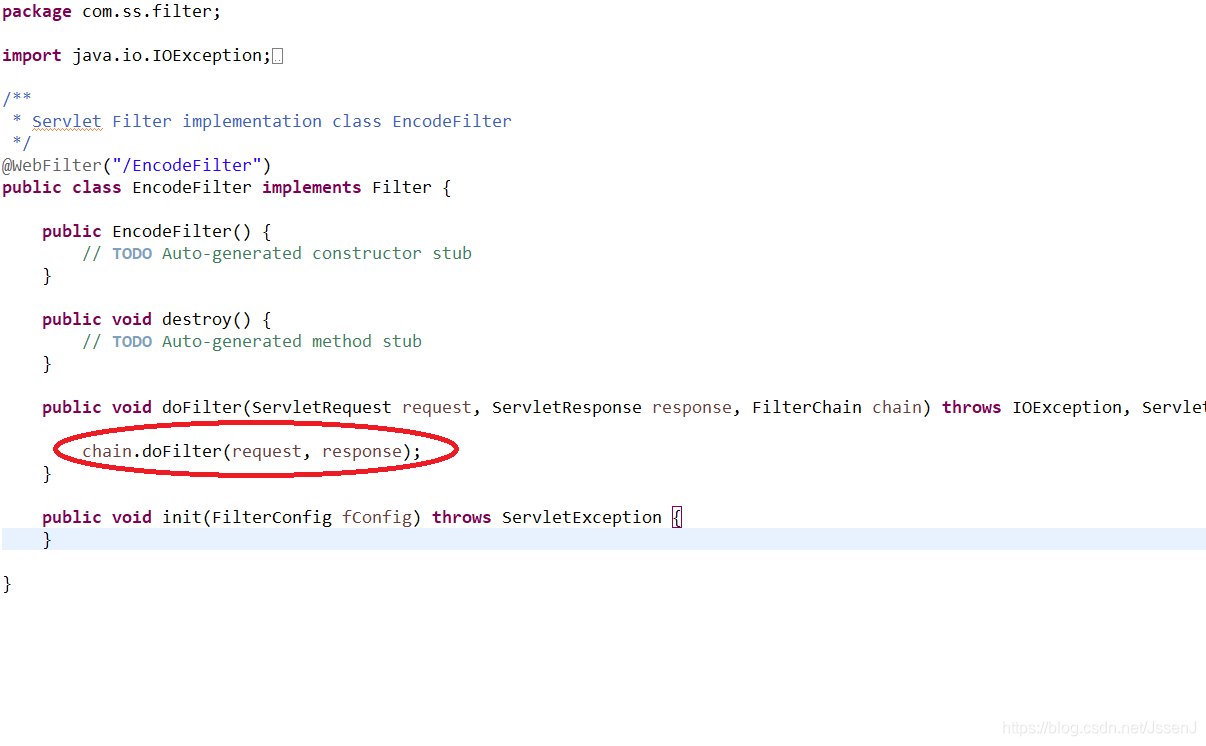1206x746 pixels.
Task: Click 'EncodeFilter' in the 'public class' declaration
Action: (x=192, y=187)
